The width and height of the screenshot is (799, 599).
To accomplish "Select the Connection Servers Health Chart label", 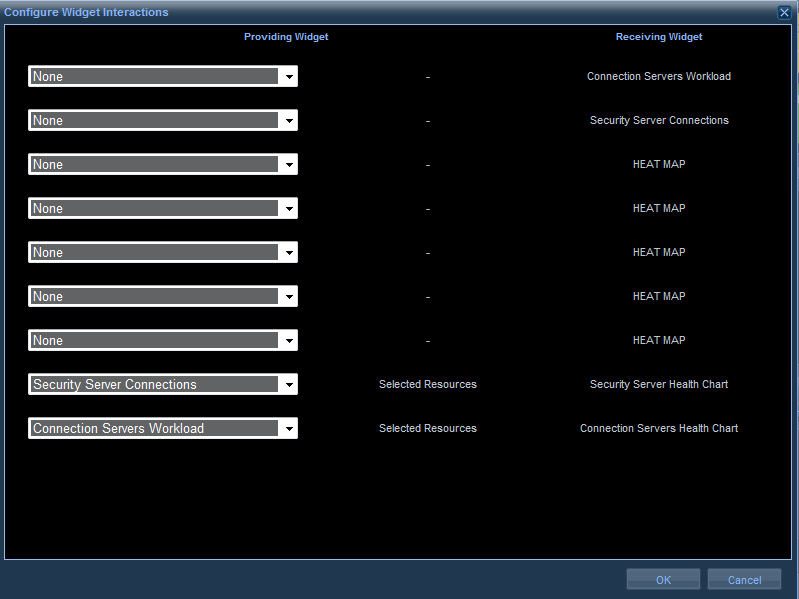I will pyautogui.click(x=659, y=429).
